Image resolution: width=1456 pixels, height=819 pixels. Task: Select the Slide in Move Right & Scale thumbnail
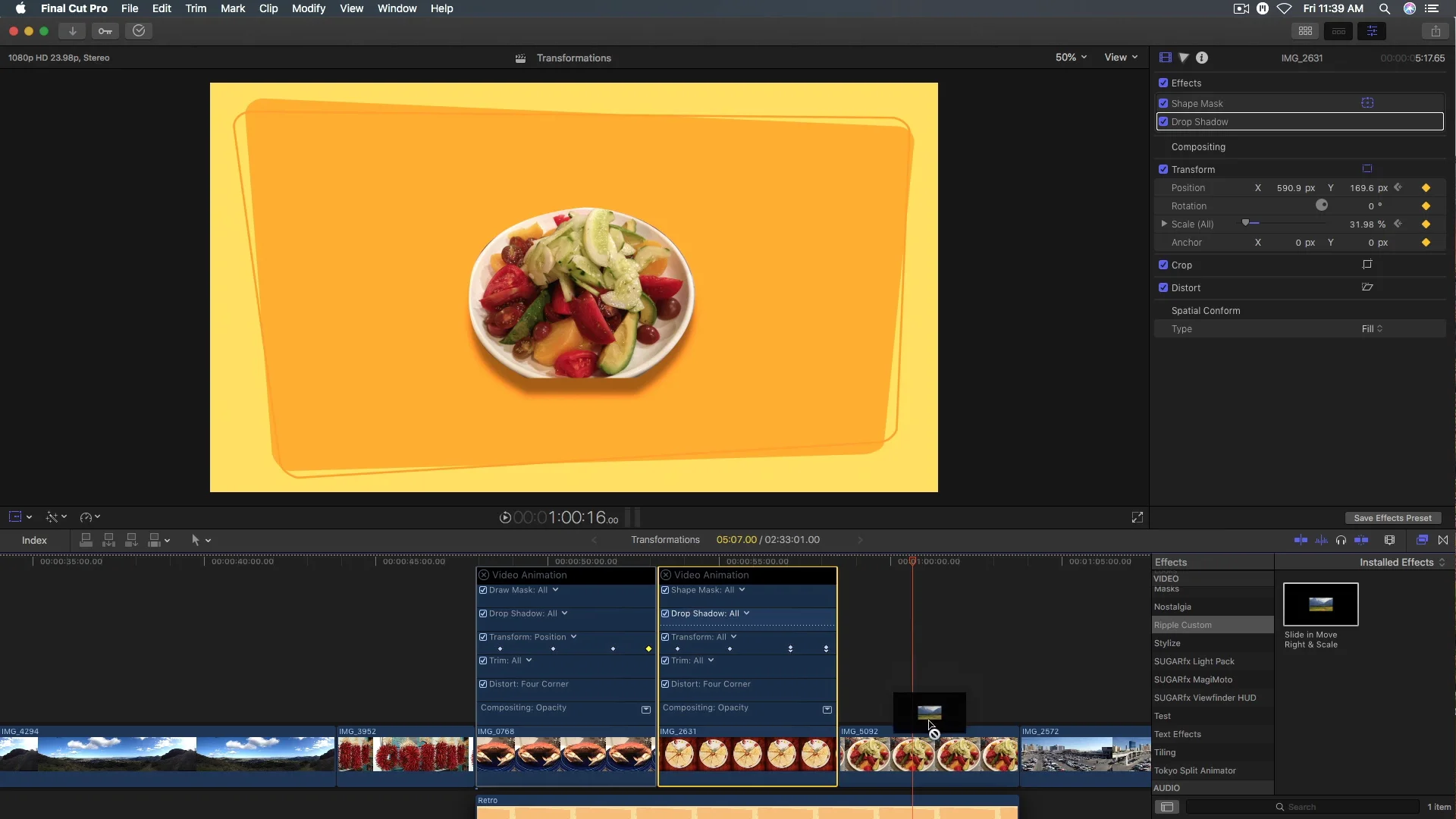click(x=1320, y=604)
